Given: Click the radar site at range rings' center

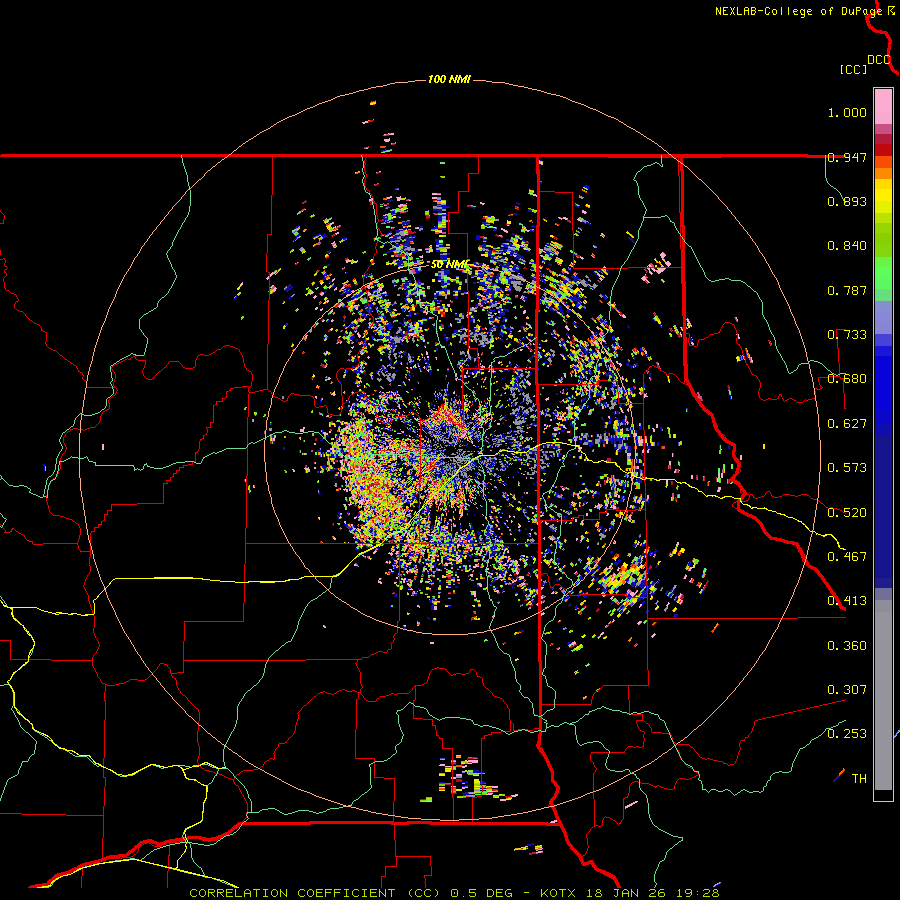Looking at the screenshot, I should [x=449, y=449].
